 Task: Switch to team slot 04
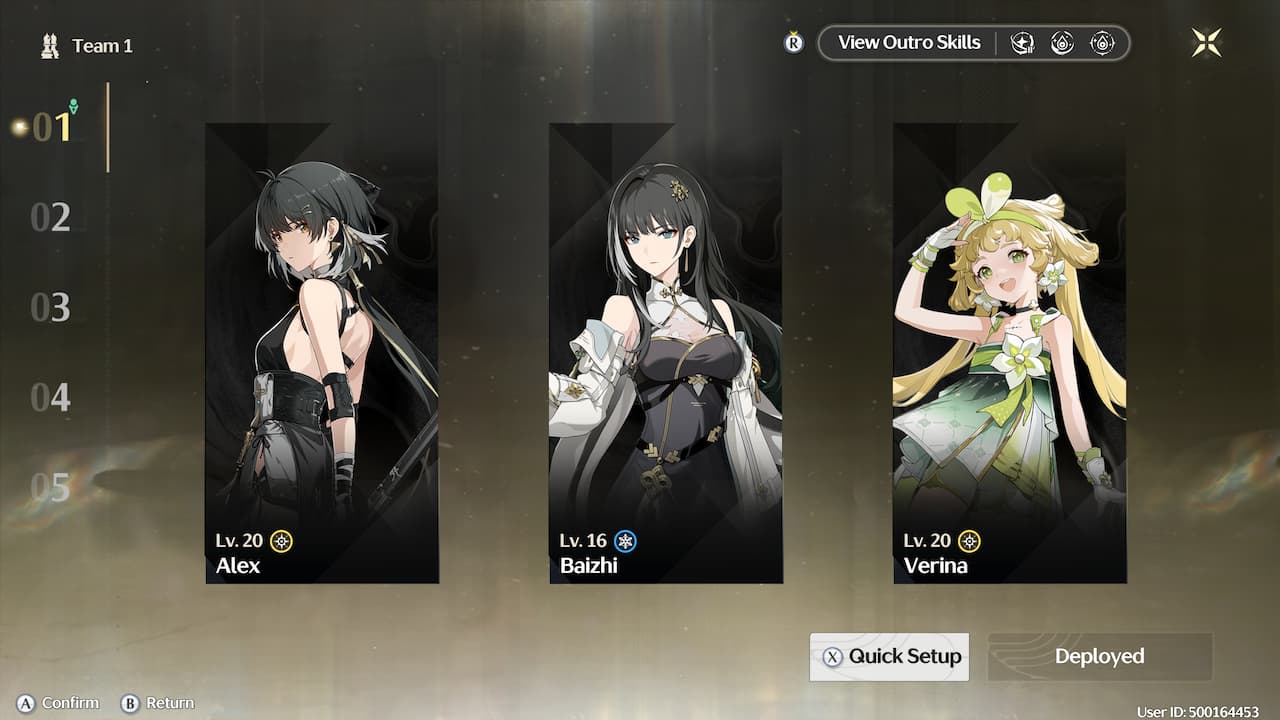(x=51, y=397)
